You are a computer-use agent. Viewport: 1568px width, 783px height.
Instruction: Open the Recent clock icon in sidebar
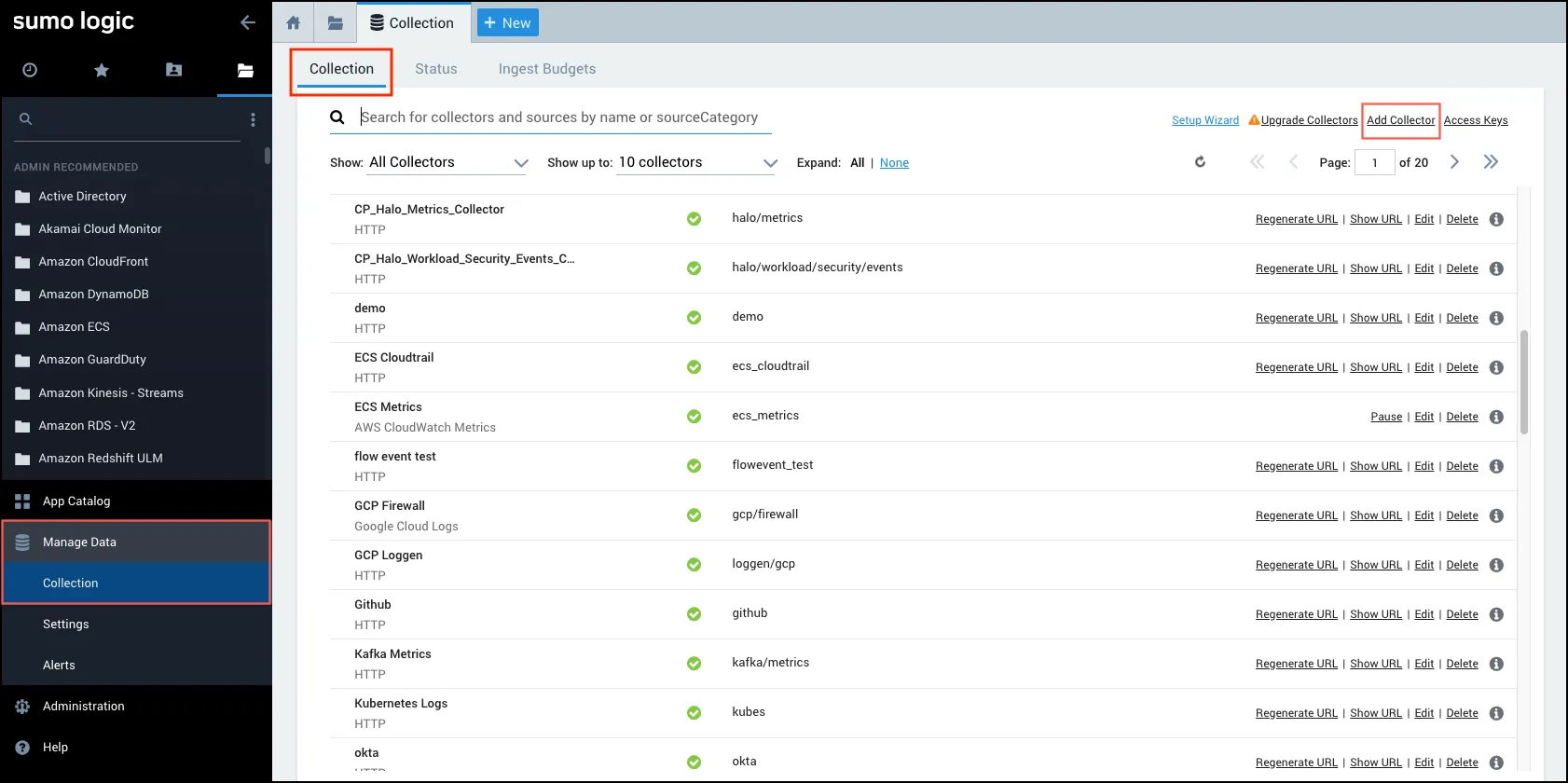pos(30,70)
